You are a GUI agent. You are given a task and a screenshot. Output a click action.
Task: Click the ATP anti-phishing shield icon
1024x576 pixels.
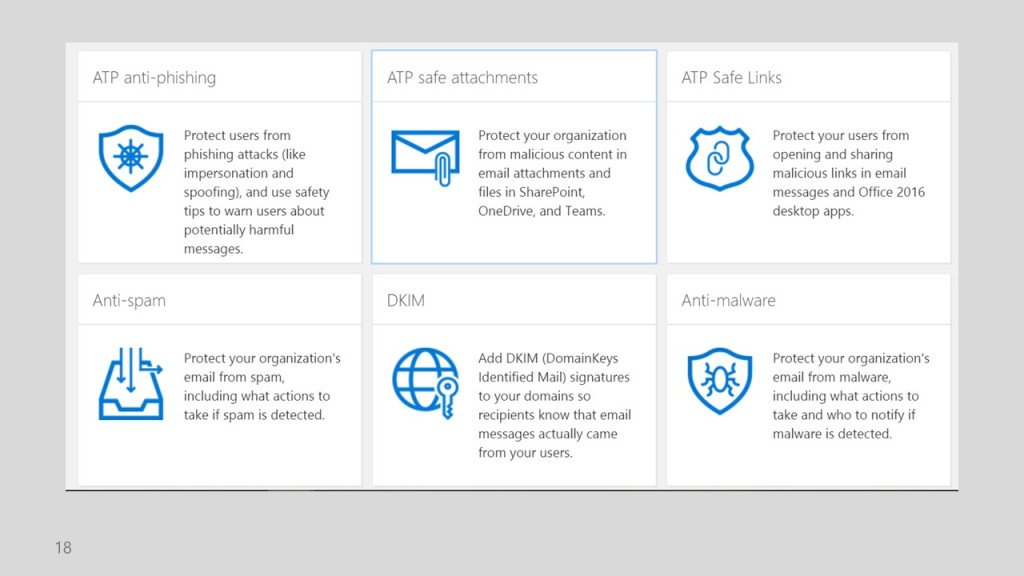tap(131, 158)
